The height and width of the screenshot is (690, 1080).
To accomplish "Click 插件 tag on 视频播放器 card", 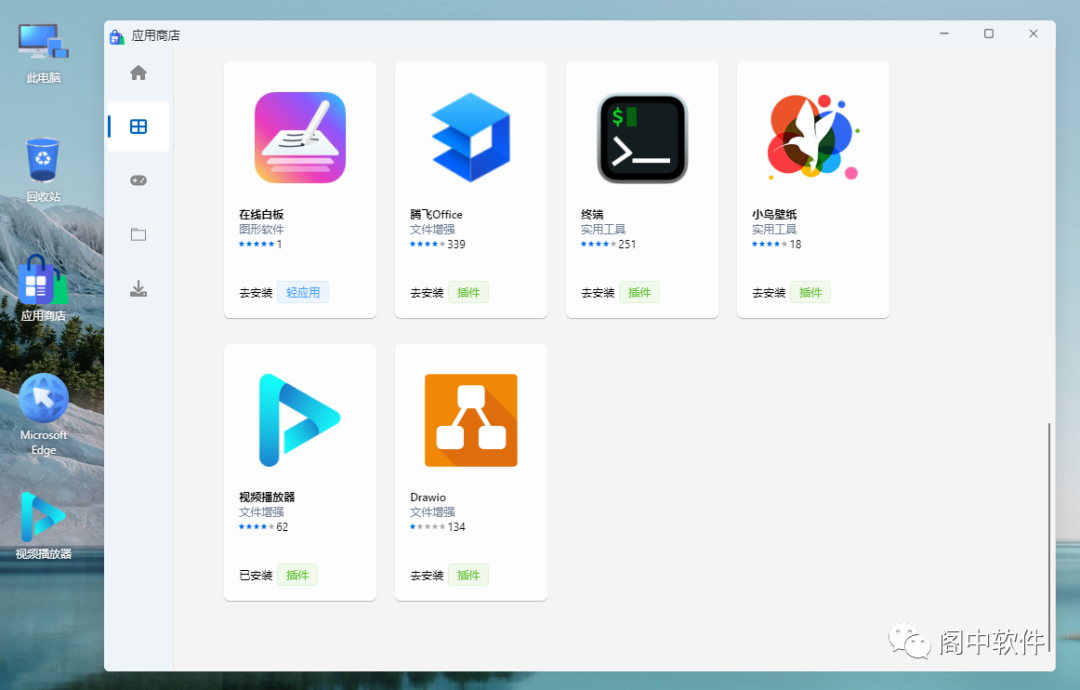I will point(298,575).
